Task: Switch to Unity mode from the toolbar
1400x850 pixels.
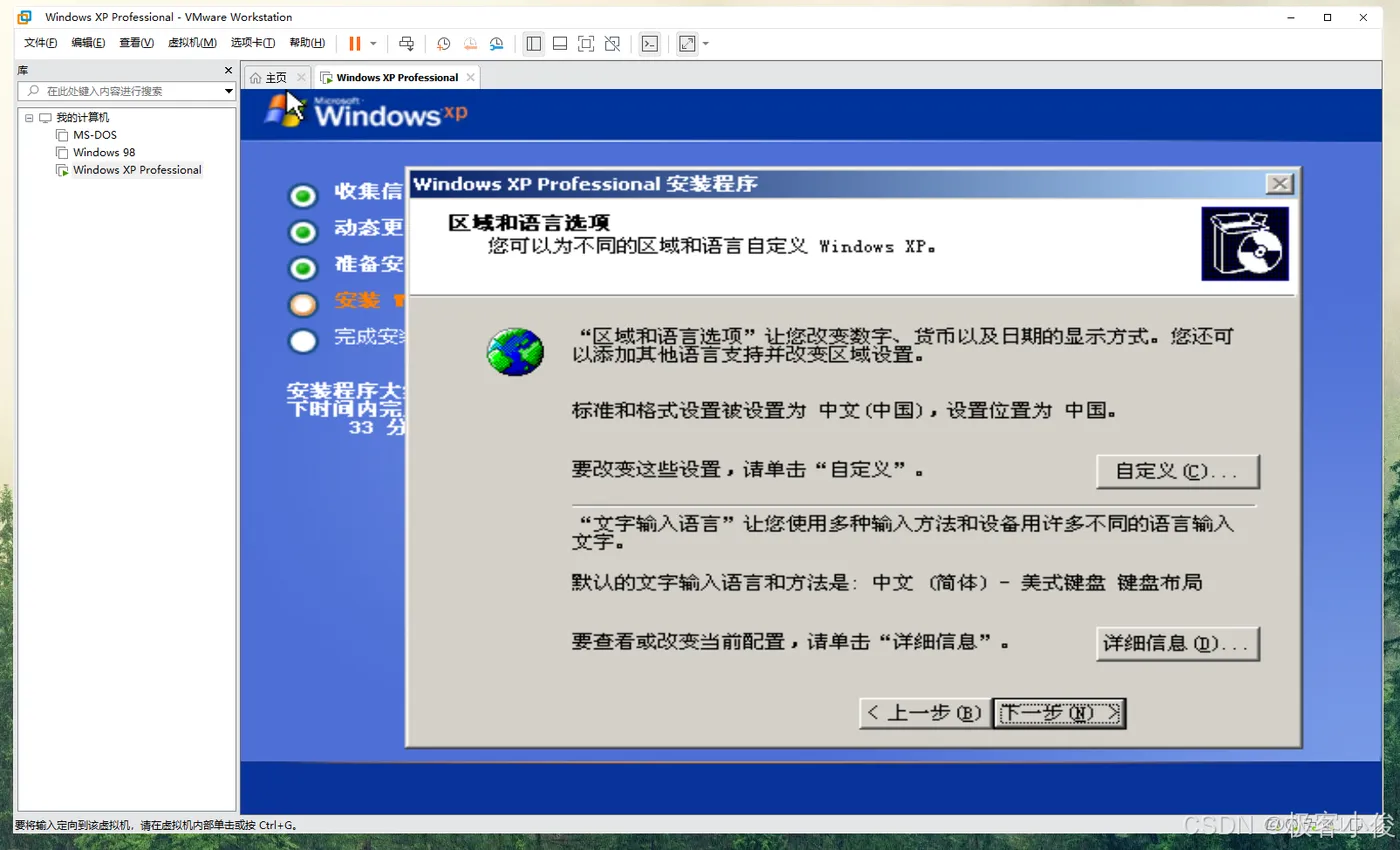Action: point(612,43)
